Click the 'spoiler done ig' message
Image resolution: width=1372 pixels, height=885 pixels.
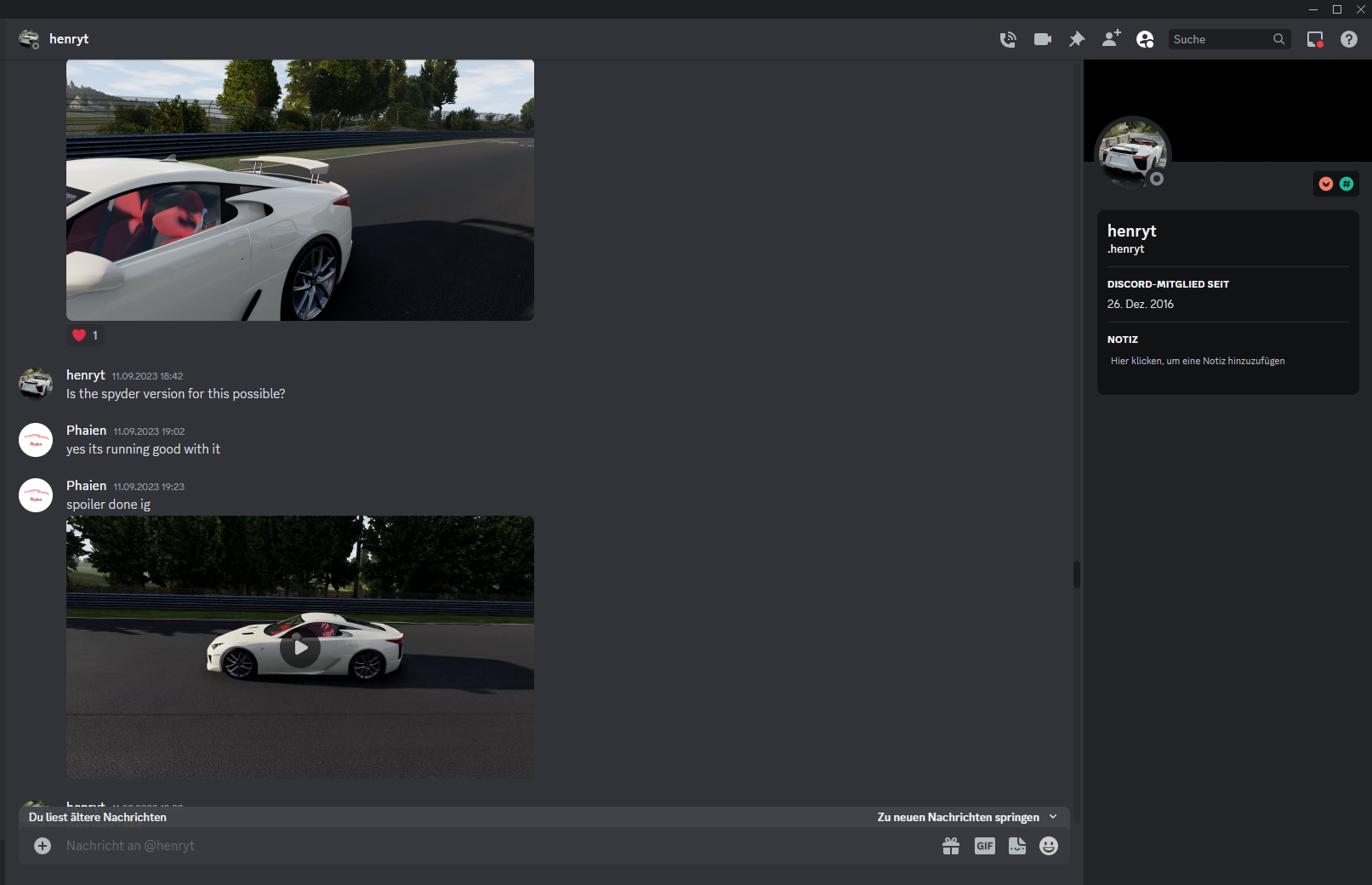click(x=108, y=505)
